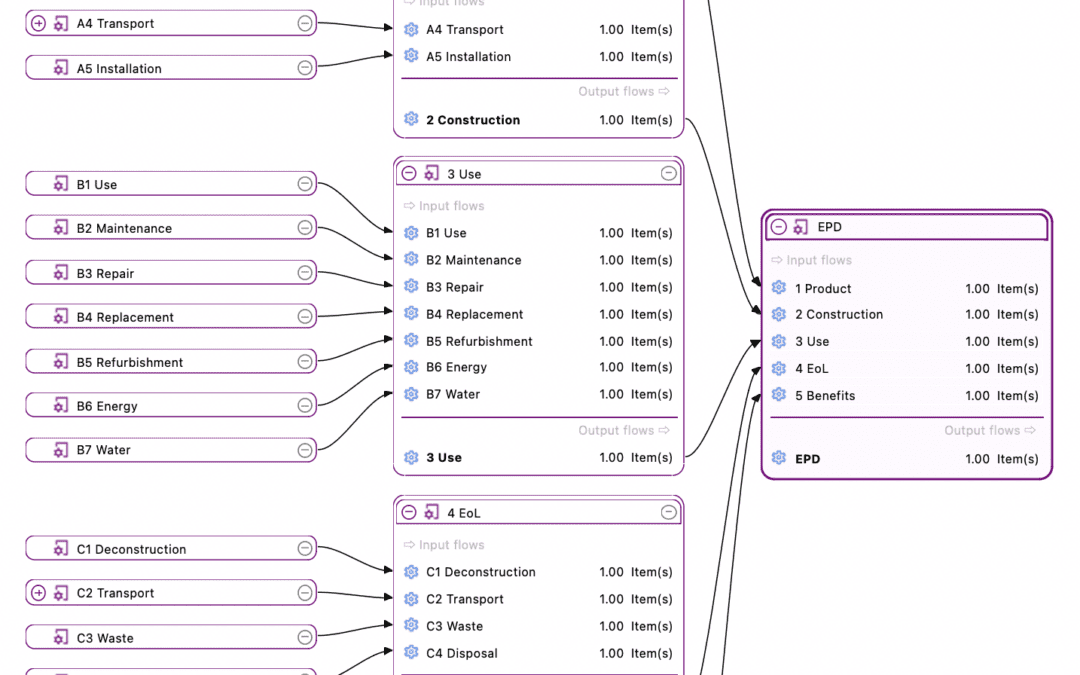The height and width of the screenshot is (675, 1080).
Task: Select the B3 Repair input flow row
Action: (539, 287)
